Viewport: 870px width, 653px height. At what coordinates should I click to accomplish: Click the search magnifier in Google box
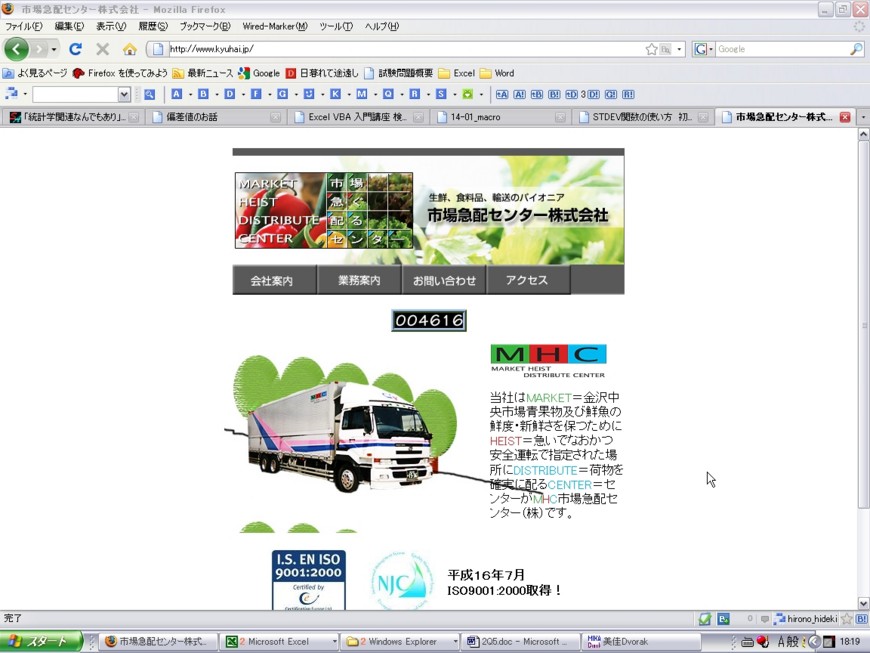point(856,49)
